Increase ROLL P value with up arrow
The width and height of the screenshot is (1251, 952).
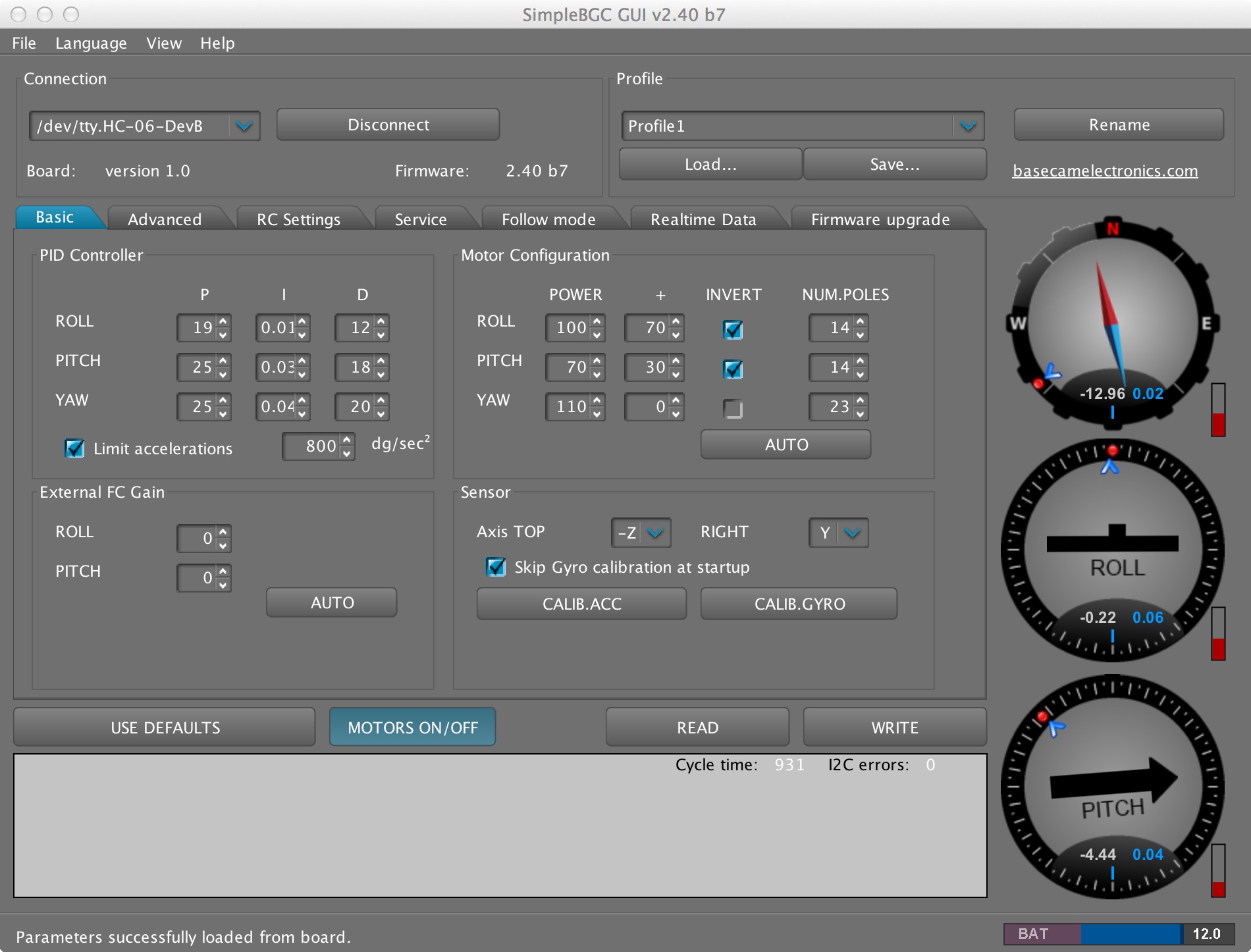coord(223,321)
